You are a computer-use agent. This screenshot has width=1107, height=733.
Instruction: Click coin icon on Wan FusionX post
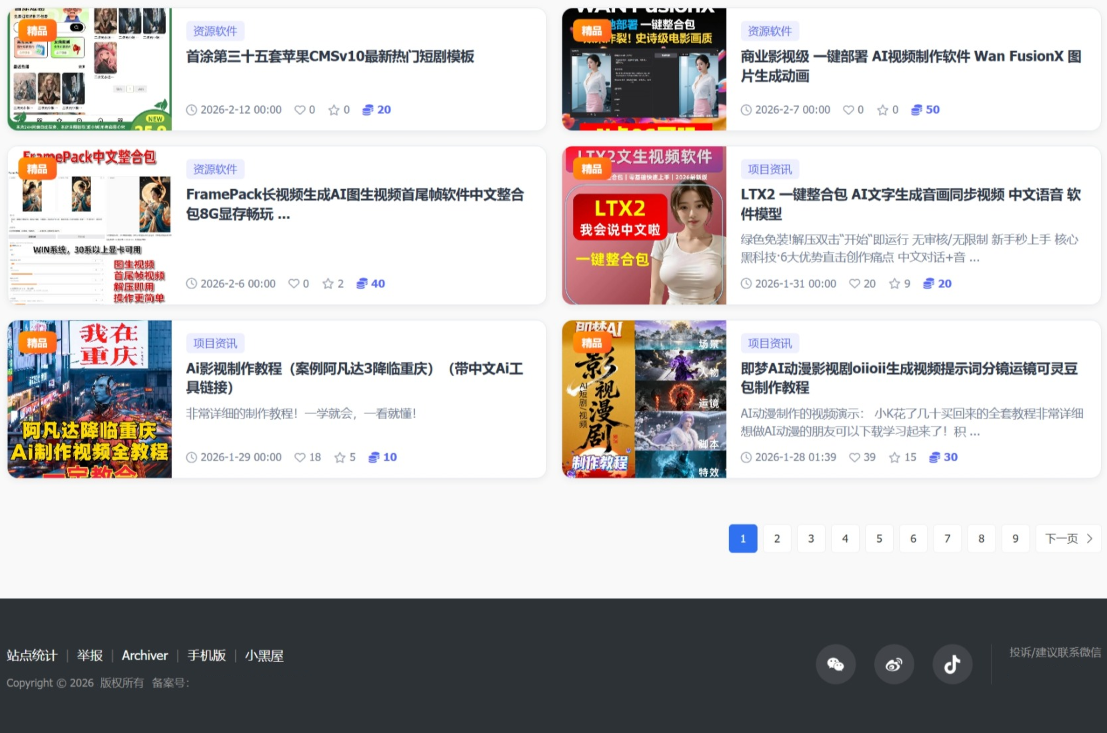(917, 110)
